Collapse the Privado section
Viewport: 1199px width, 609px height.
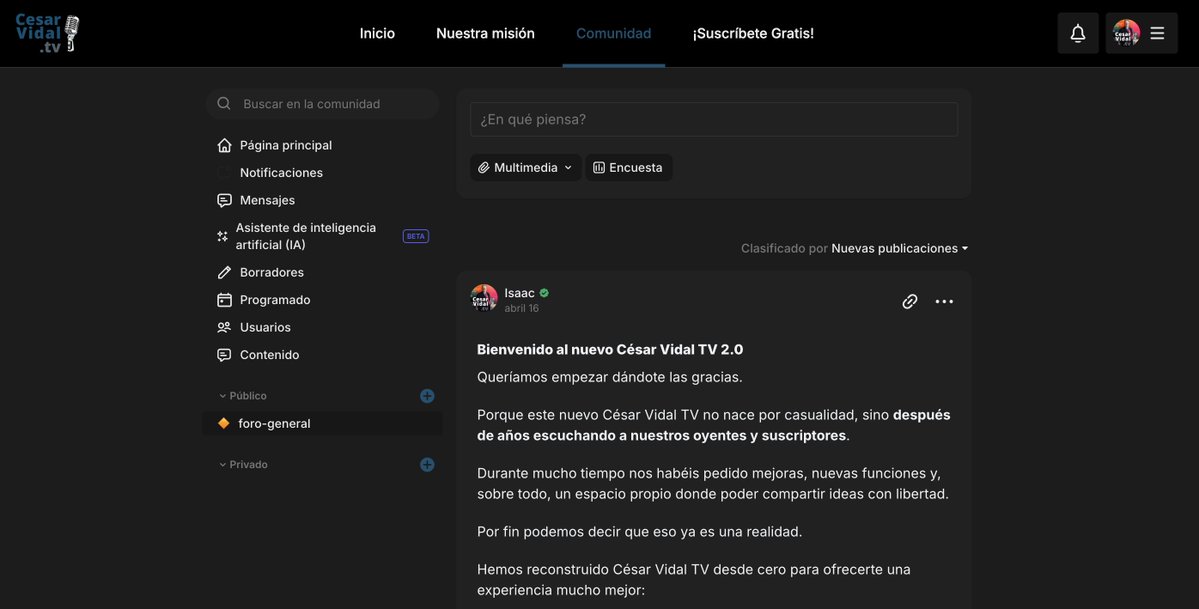coord(243,464)
